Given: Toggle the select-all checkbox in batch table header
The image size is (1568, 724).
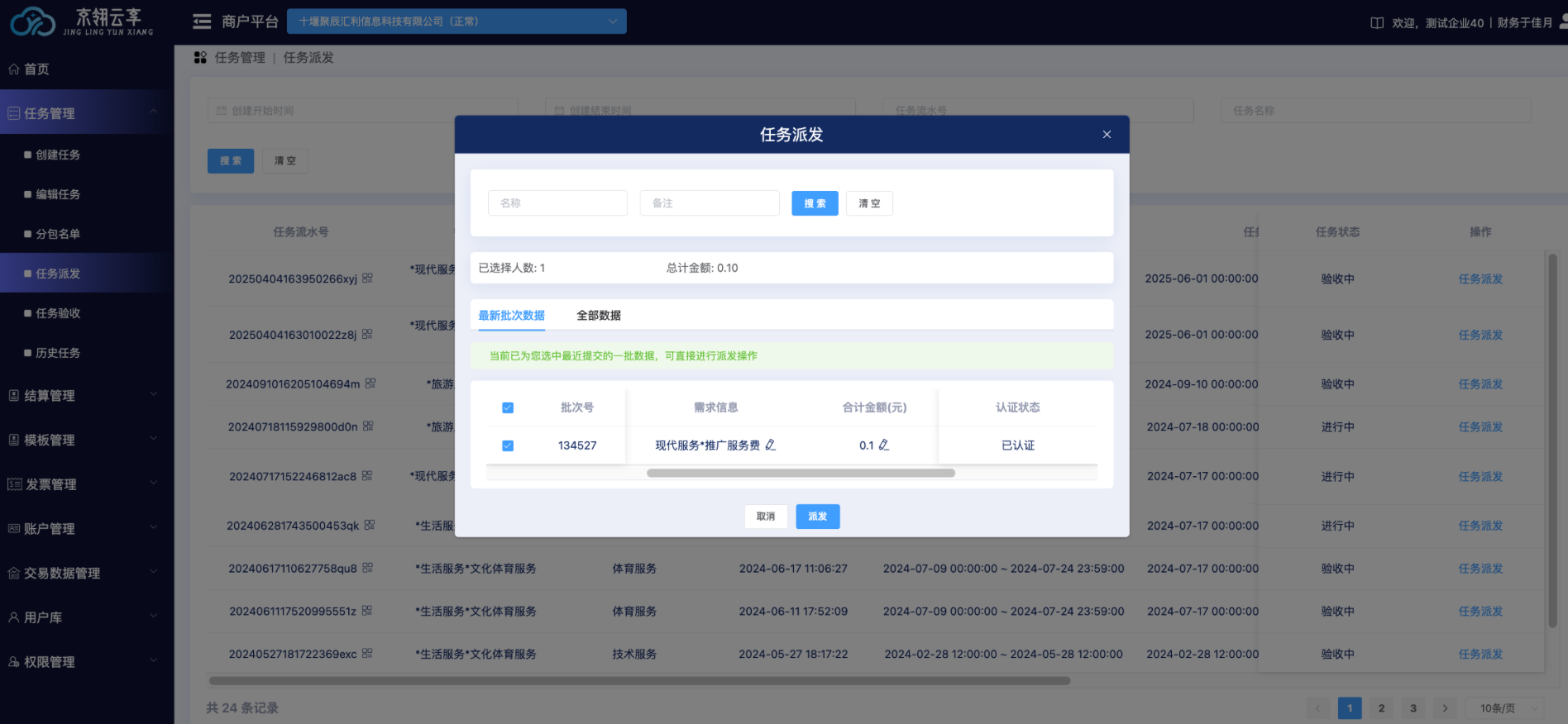Looking at the screenshot, I should coord(508,407).
